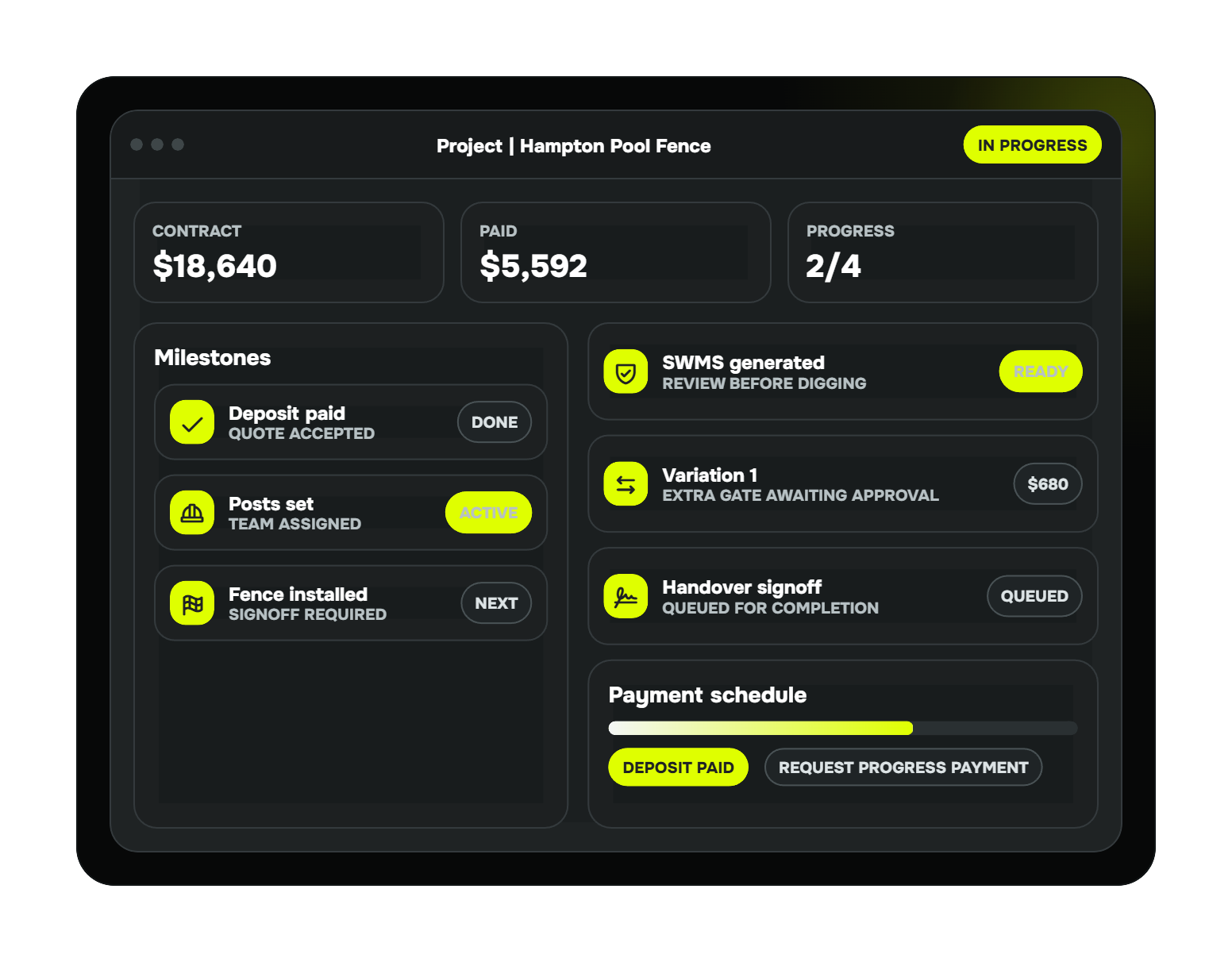The height and width of the screenshot is (962, 1232).
Task: Click the DEPOSIT PAID button
Action: click(678, 768)
